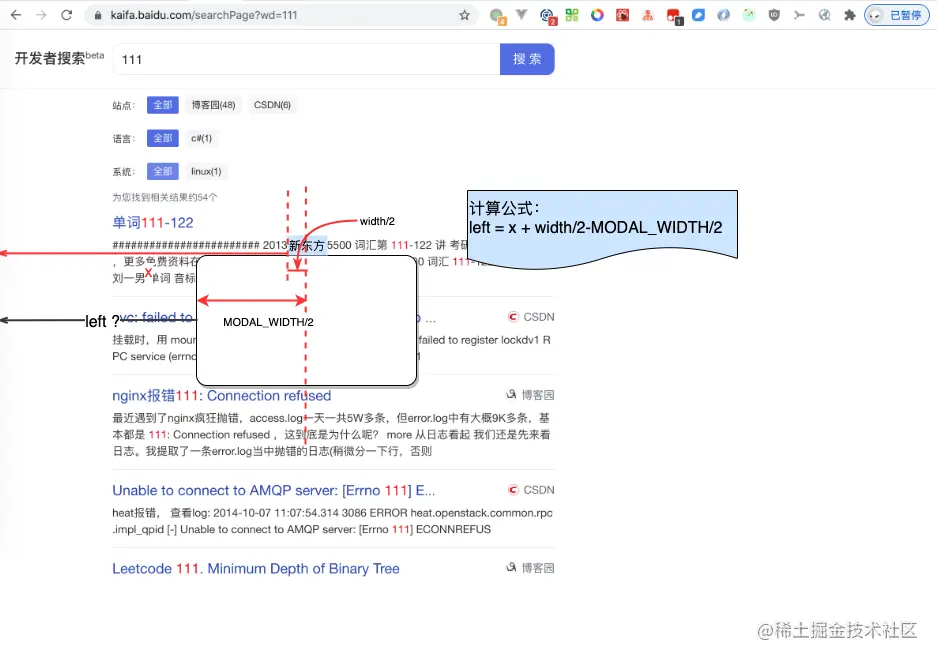Click the result count text 为您找到相关结果约54个
937x660 pixels.
click(x=165, y=197)
